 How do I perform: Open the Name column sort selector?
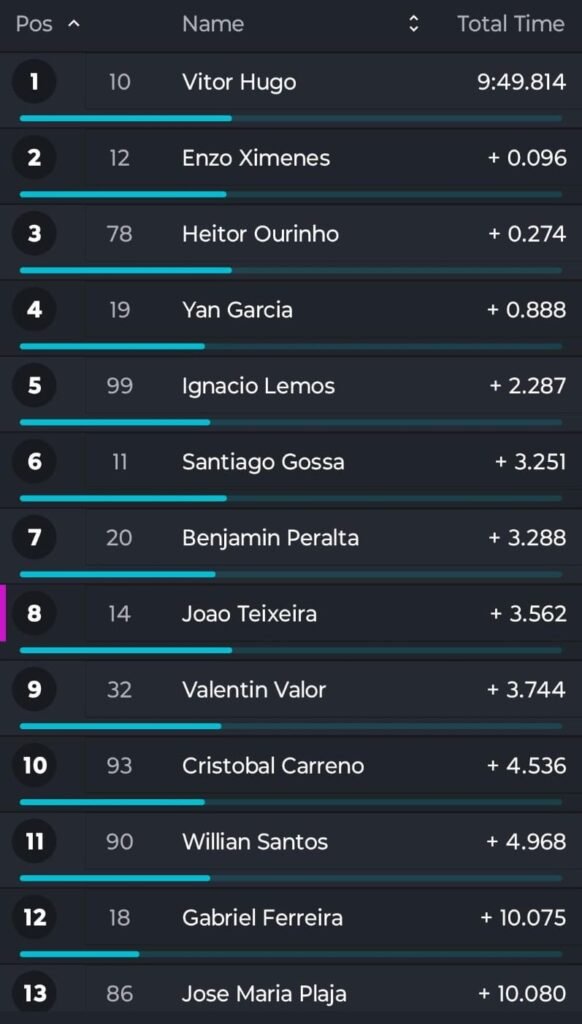click(413, 24)
